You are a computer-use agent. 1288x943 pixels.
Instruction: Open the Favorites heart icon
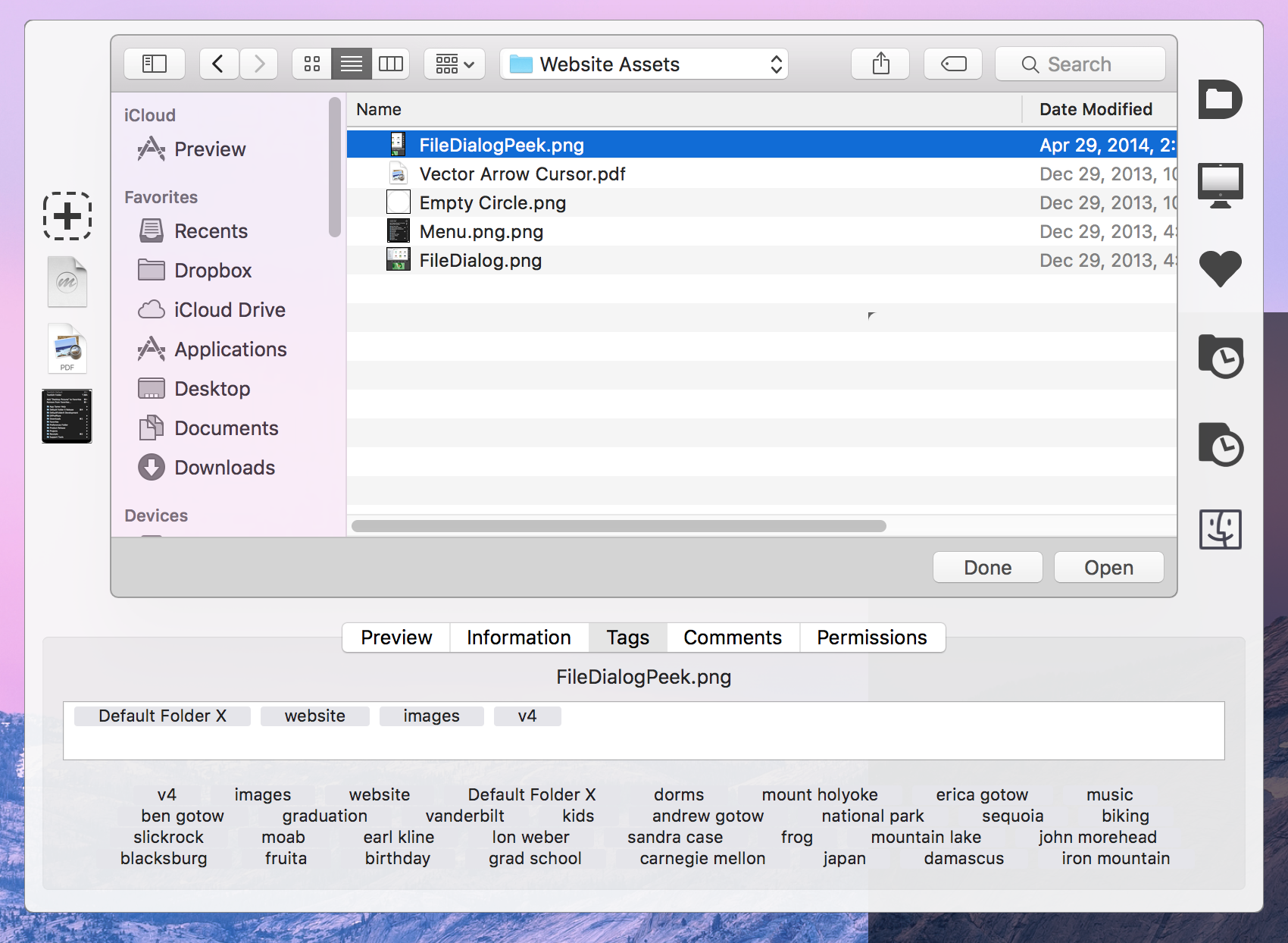(x=1220, y=268)
